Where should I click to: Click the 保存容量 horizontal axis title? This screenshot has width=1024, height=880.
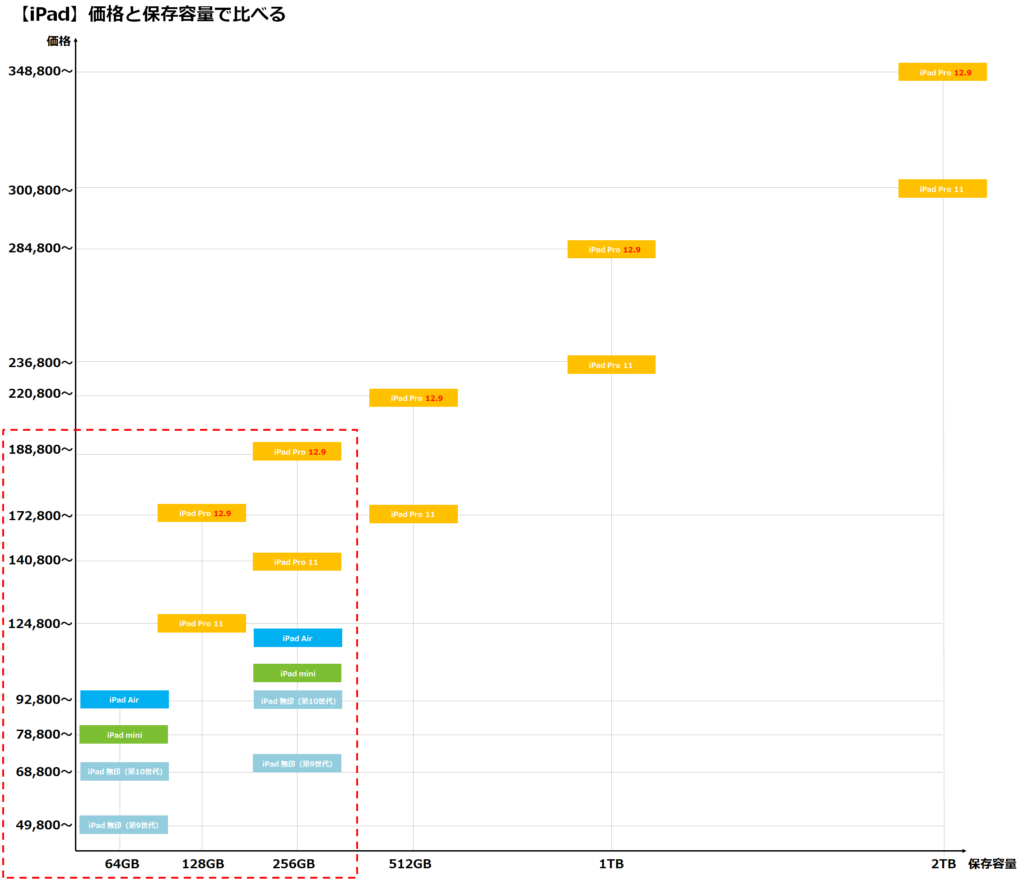pyautogui.click(x=992, y=864)
